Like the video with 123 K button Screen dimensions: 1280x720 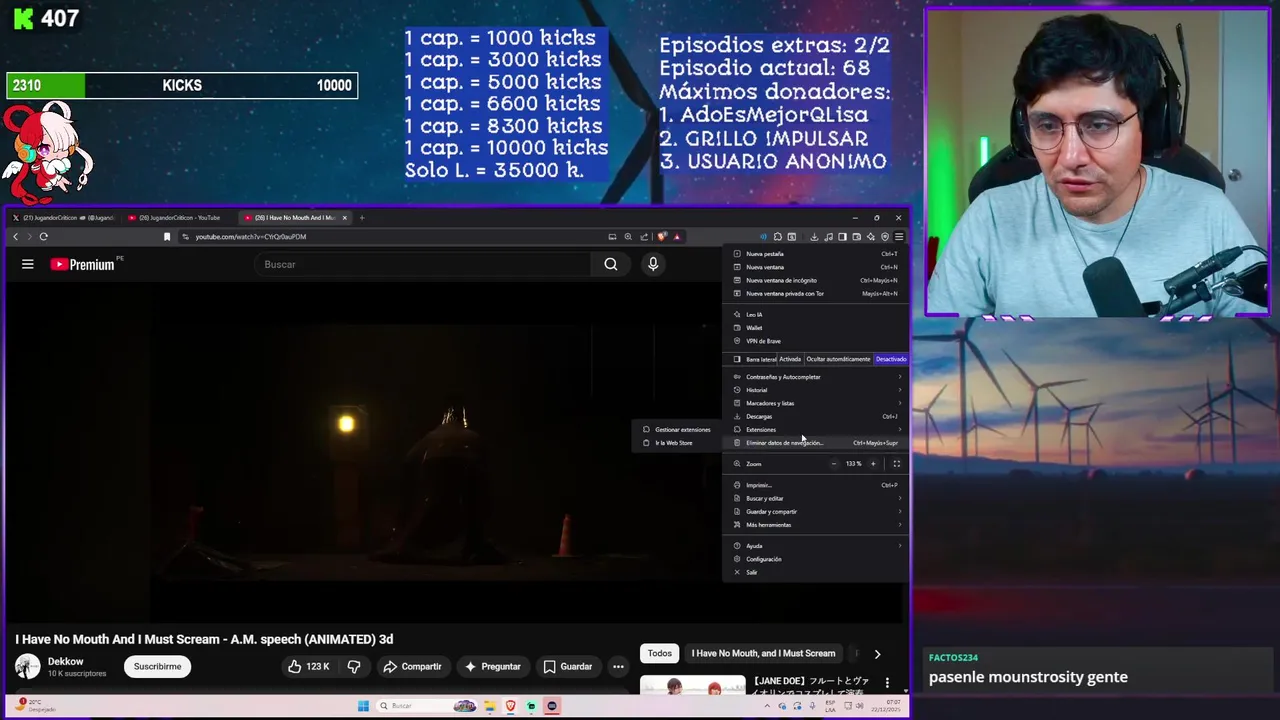tap(310, 666)
